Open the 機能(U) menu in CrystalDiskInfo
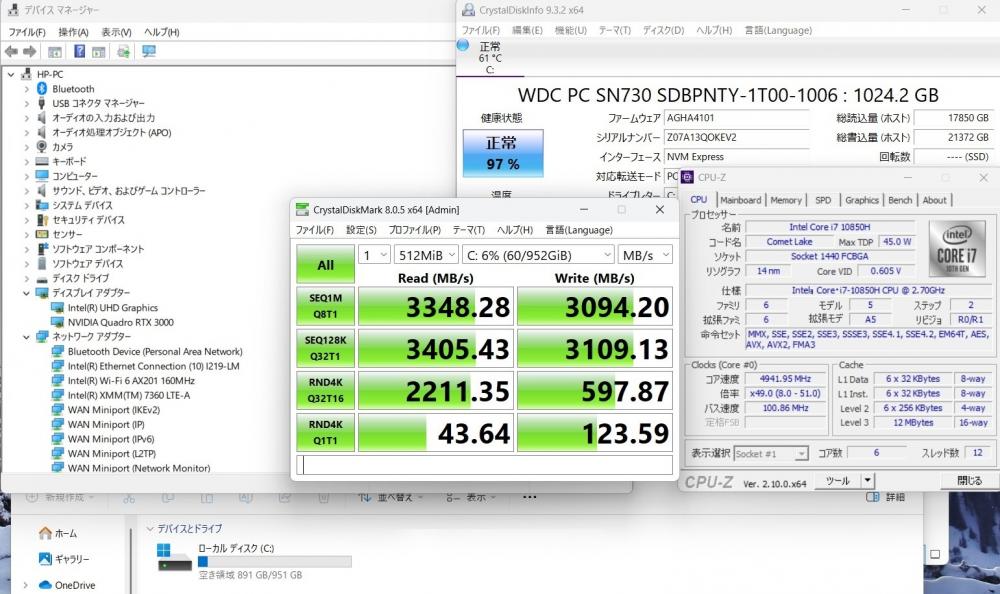 click(x=571, y=31)
